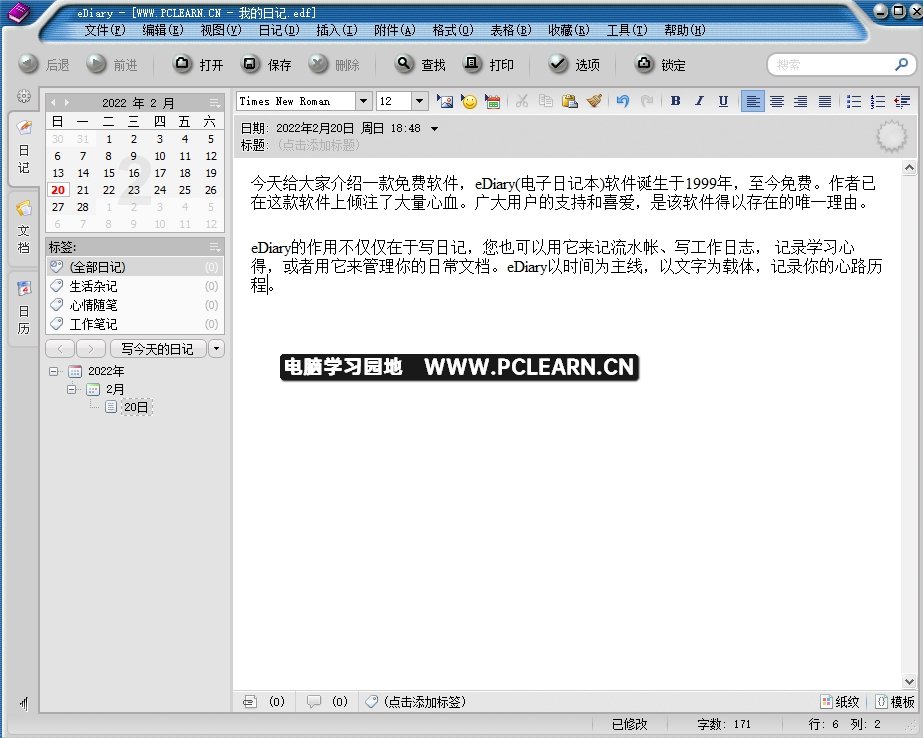Click the 模板 template button
923x738 pixels.
pos(895,702)
